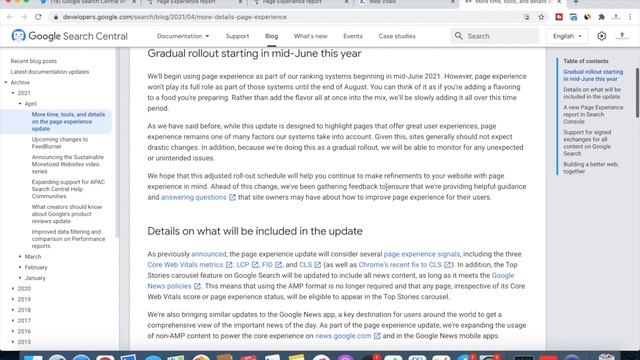
Task: Collapse the 2021 archive year
Action: pos(13,93)
